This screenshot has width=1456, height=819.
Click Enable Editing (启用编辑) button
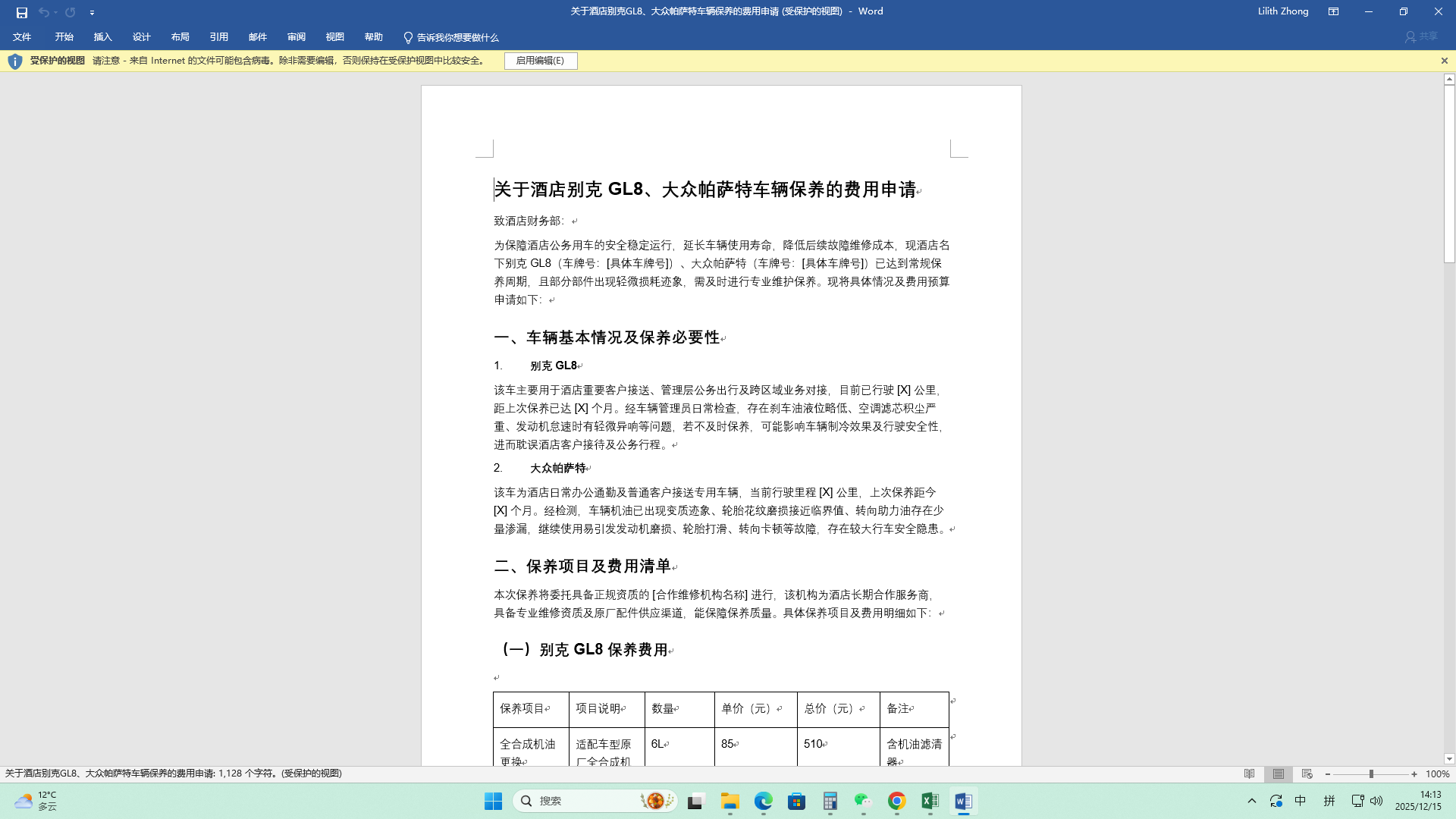tap(540, 61)
